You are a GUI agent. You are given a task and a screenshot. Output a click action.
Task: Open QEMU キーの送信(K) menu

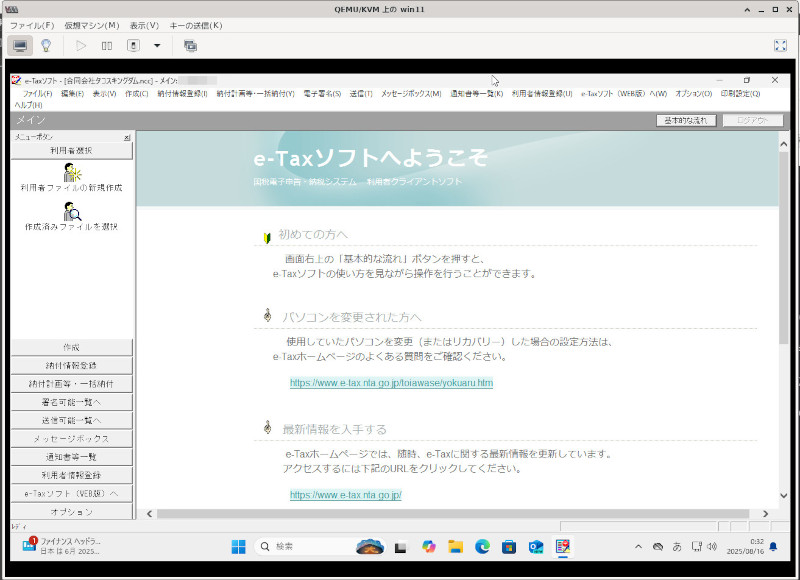coord(196,26)
